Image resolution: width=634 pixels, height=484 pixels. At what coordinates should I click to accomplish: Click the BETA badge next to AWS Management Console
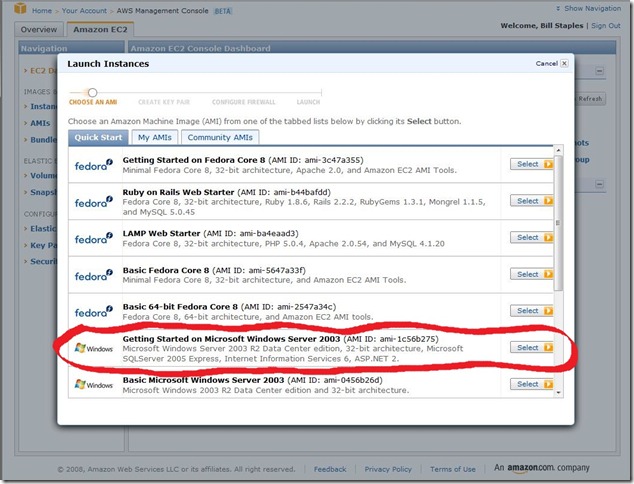(223, 11)
